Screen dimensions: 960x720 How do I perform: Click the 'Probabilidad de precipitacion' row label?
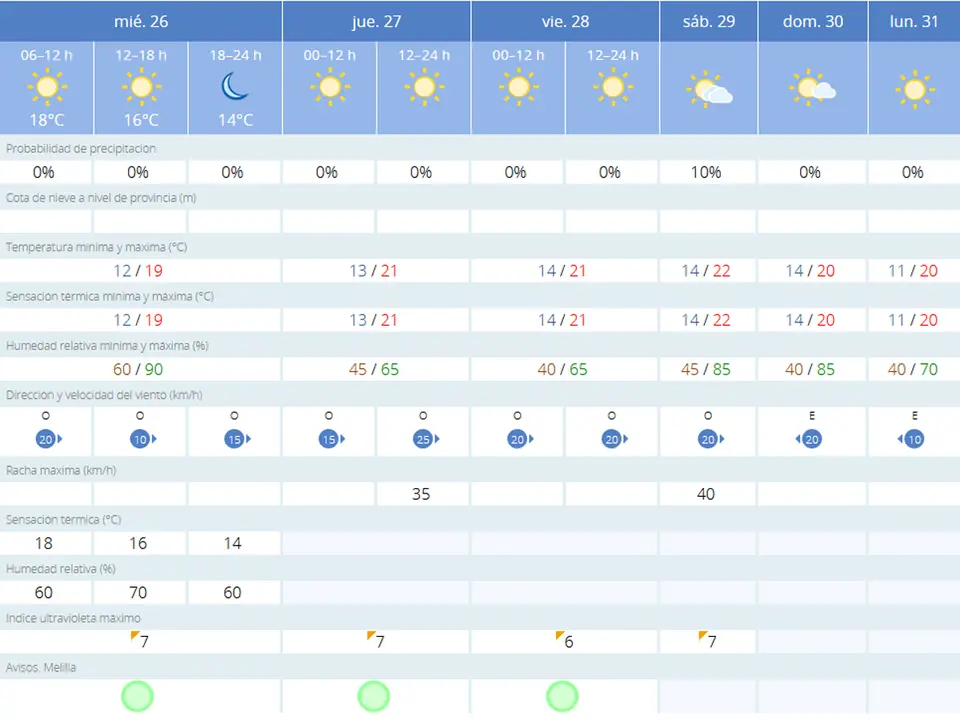point(81,149)
